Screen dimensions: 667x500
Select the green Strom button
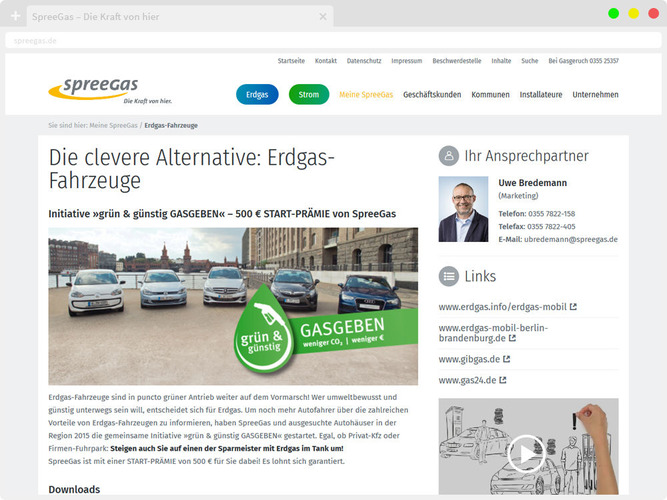click(309, 95)
